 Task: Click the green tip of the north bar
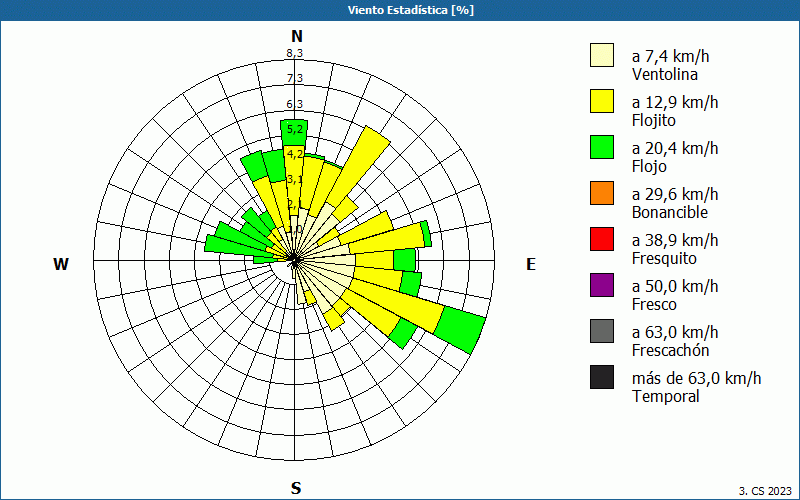pyautogui.click(x=294, y=134)
